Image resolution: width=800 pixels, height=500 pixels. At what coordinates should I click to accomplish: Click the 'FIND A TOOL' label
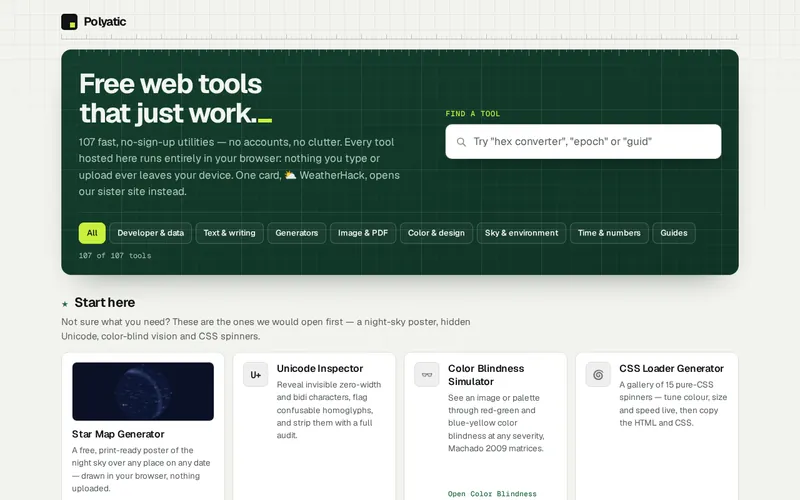[472, 114]
